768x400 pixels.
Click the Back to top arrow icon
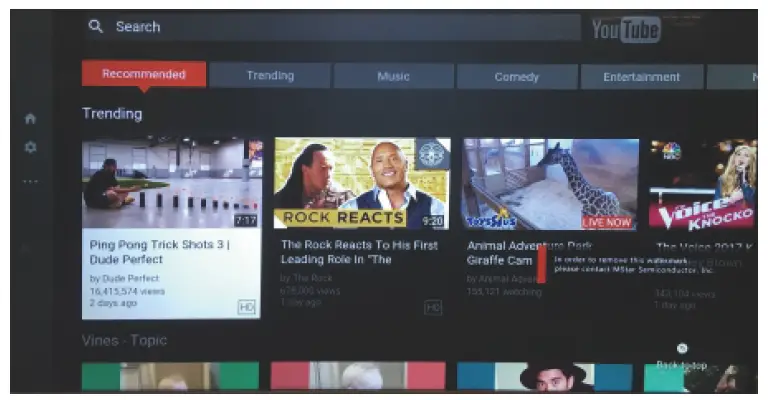click(682, 348)
